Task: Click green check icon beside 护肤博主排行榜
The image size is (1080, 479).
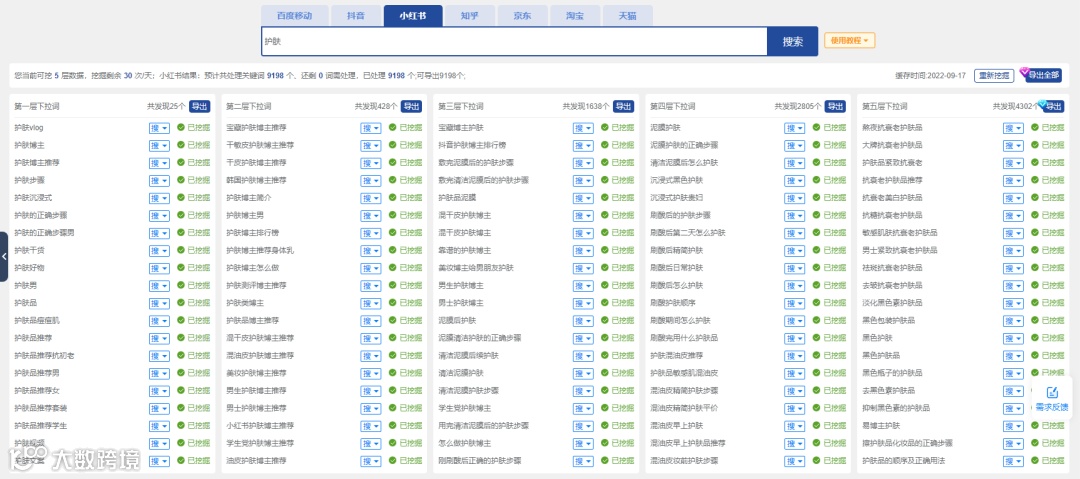Action: pos(393,233)
